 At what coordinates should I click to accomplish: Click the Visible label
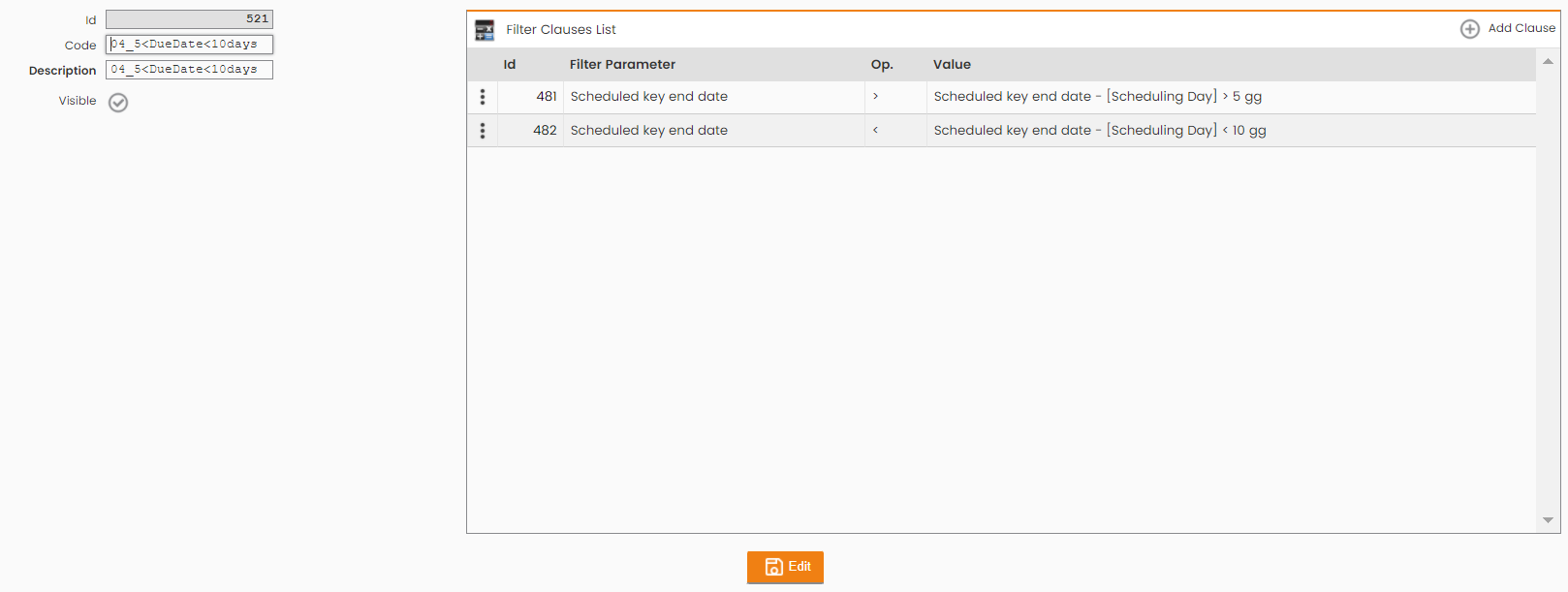78,101
